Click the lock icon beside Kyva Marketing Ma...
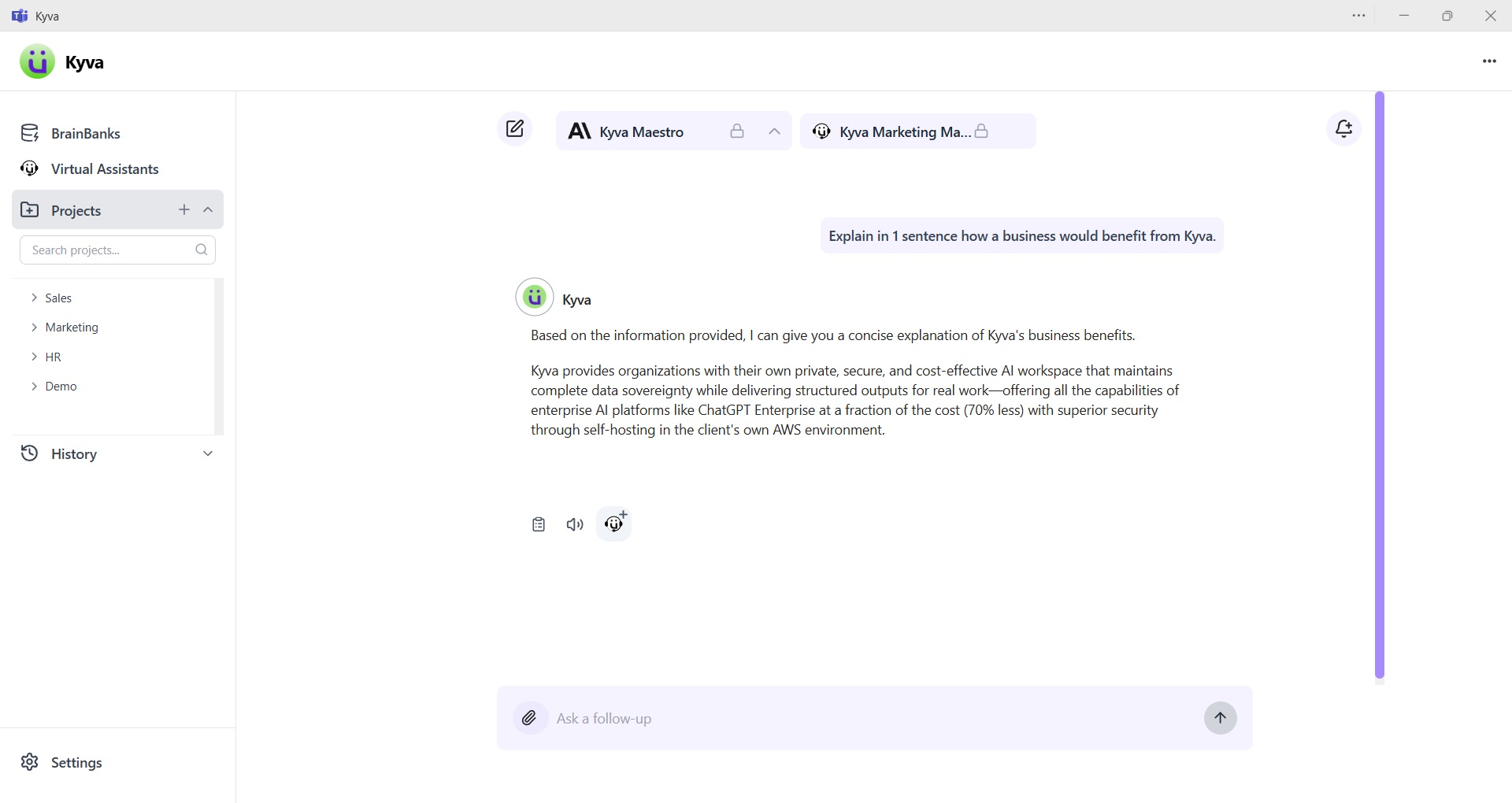Screen dimensions: 1512x803 [982, 131]
